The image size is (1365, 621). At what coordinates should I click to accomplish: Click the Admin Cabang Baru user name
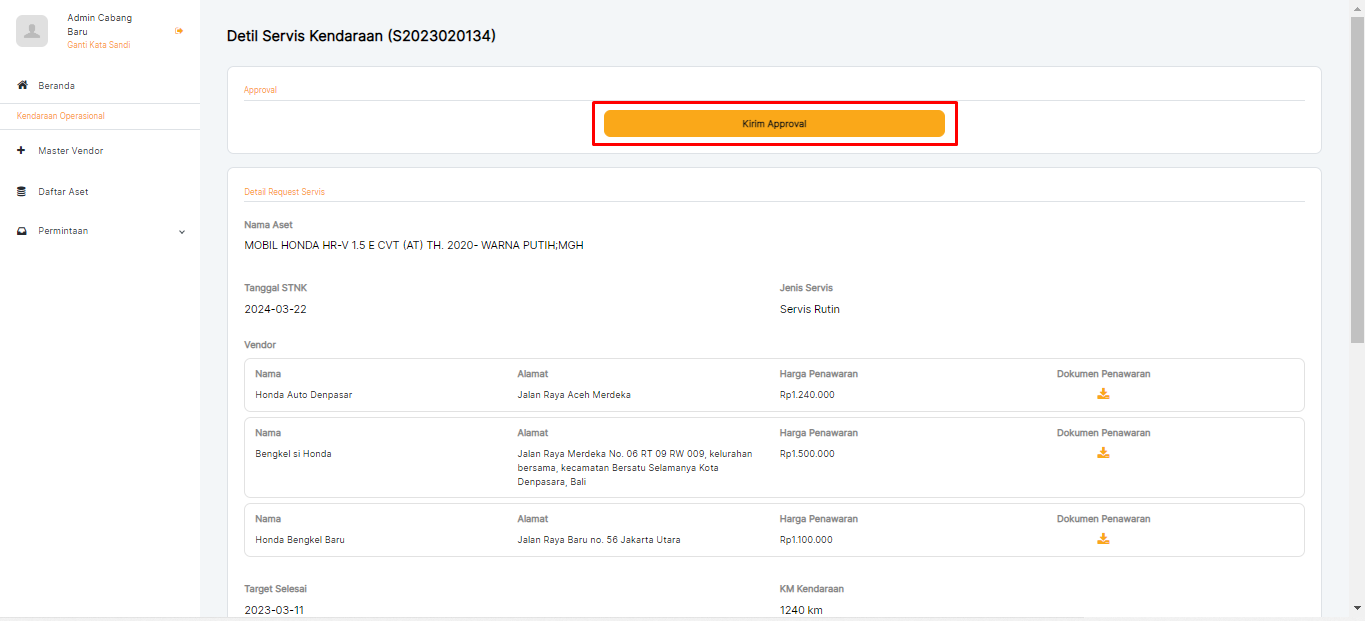(98, 24)
